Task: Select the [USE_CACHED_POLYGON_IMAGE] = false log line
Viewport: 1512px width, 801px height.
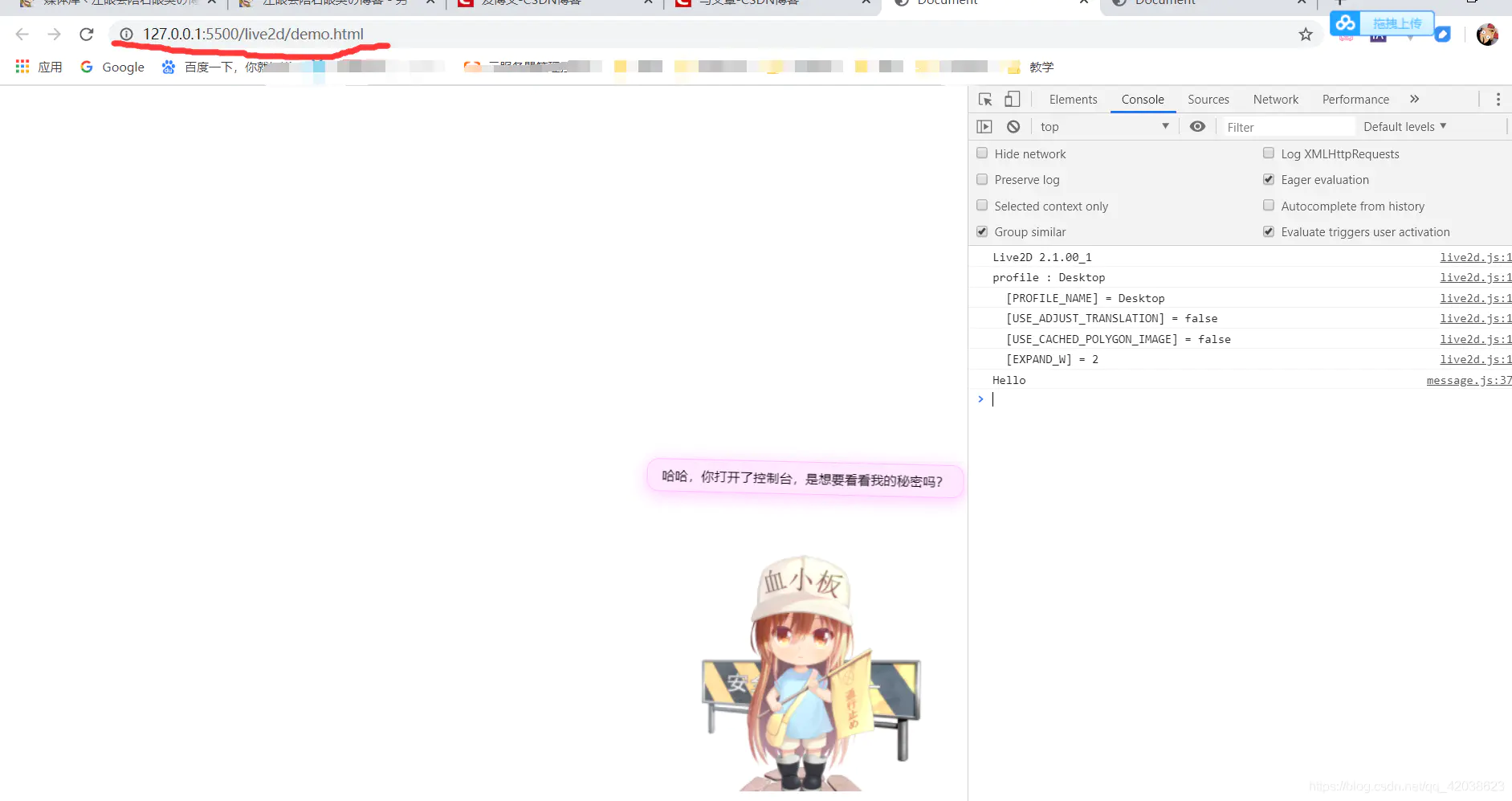Action: [x=1118, y=339]
